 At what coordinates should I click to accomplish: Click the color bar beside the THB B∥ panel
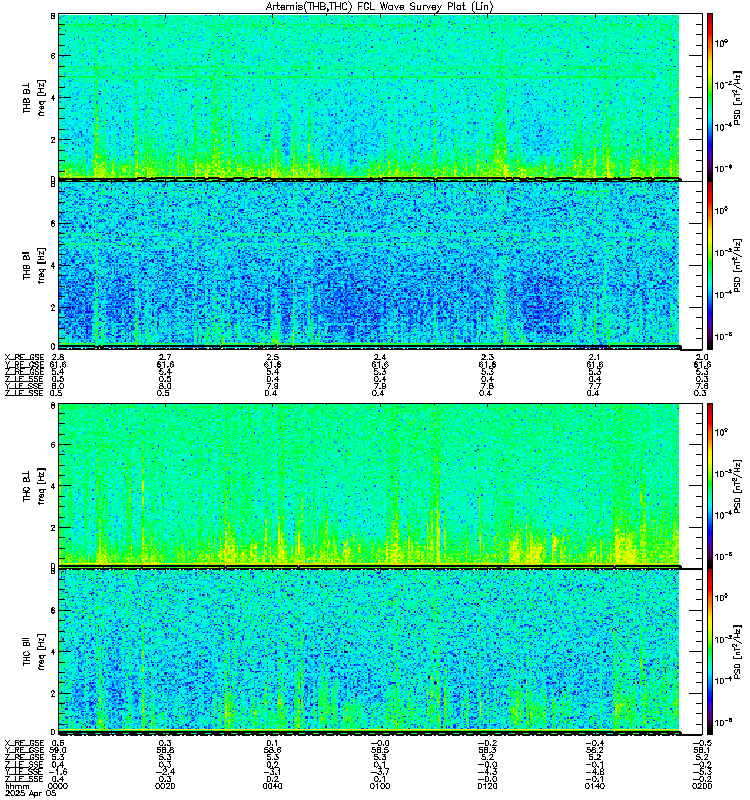(x=710, y=265)
